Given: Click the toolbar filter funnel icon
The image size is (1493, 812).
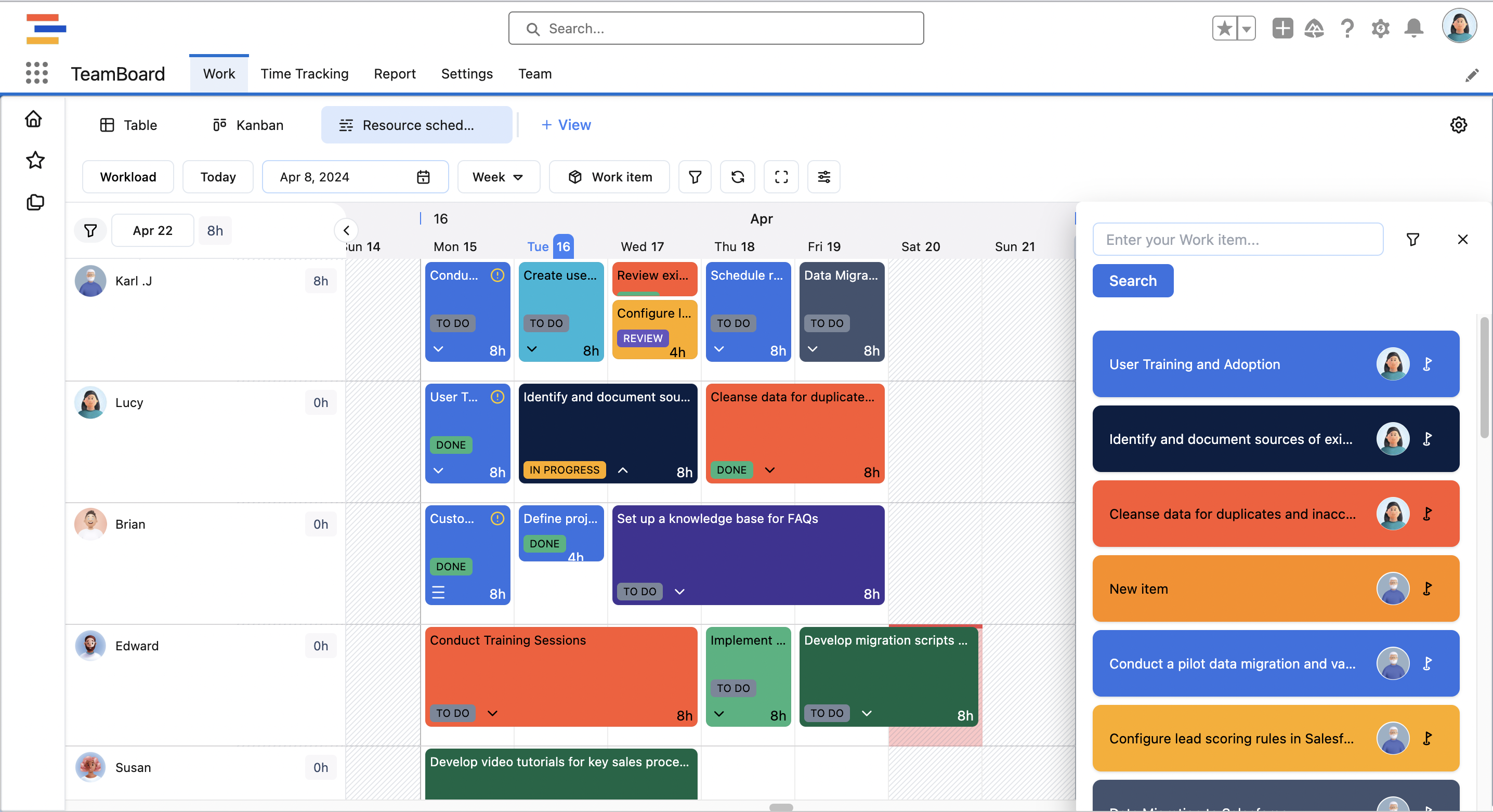Looking at the screenshot, I should point(695,177).
